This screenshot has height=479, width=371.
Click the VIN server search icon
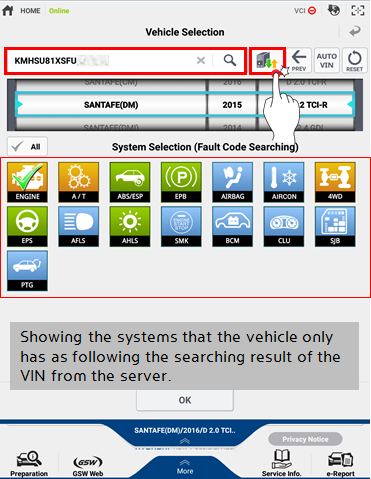267,61
